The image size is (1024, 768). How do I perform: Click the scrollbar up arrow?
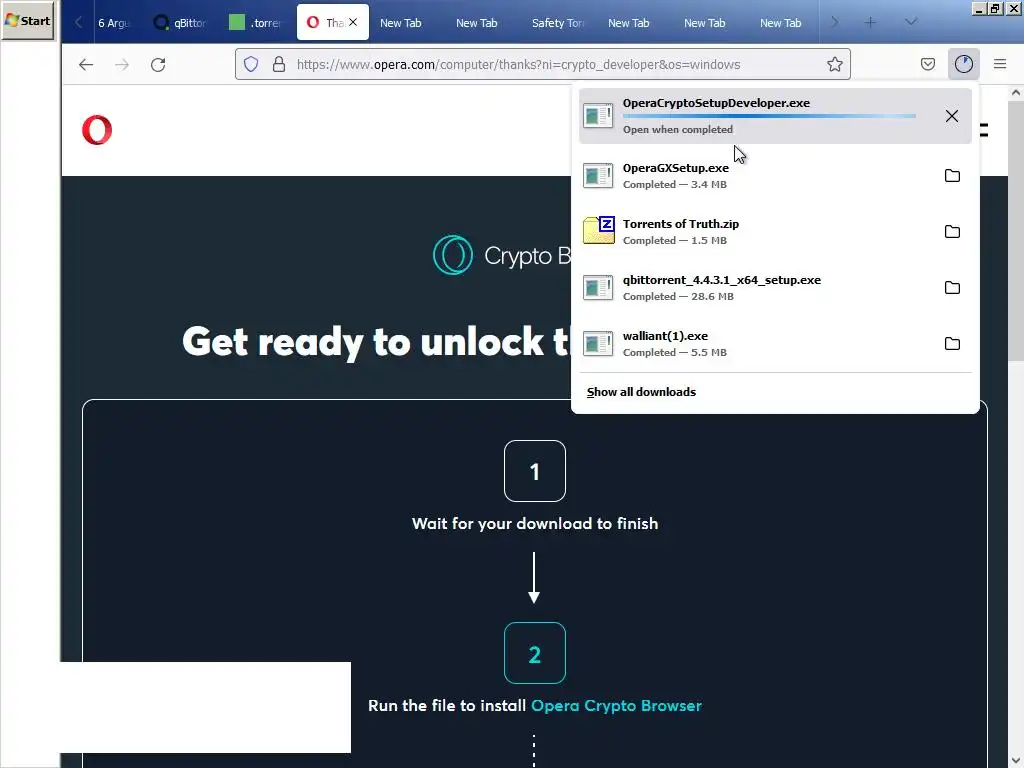(1016, 93)
